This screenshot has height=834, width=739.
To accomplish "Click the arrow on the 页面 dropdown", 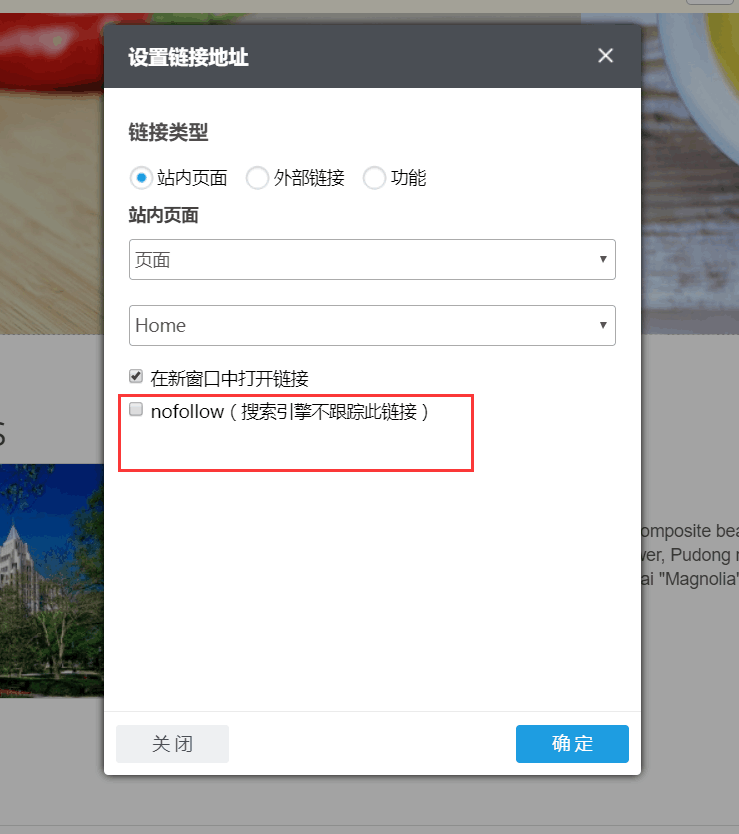I will [x=603, y=260].
